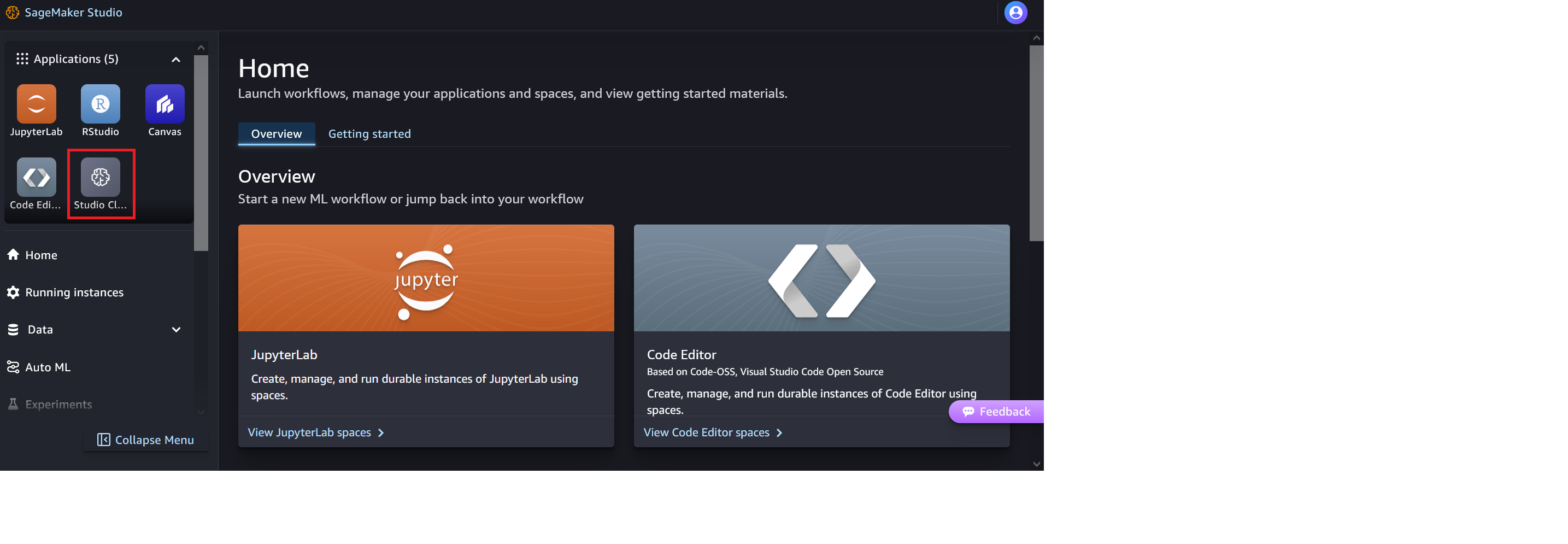Click the sidebar scroll up arrow

pos(201,48)
